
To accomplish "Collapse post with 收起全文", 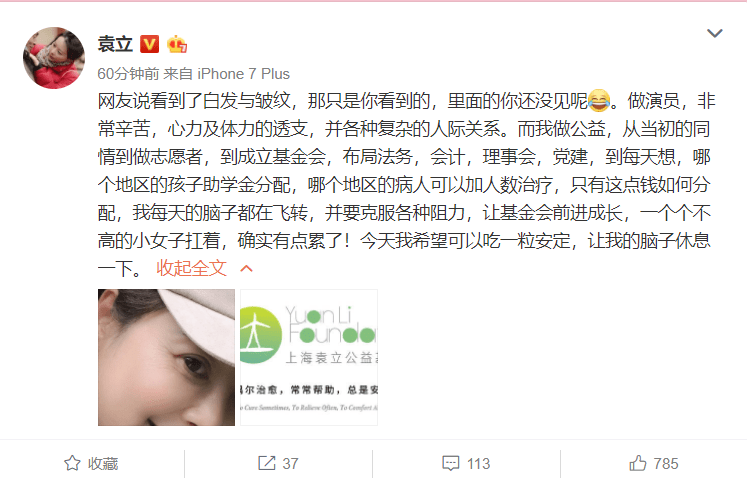I will click(x=192, y=268).
